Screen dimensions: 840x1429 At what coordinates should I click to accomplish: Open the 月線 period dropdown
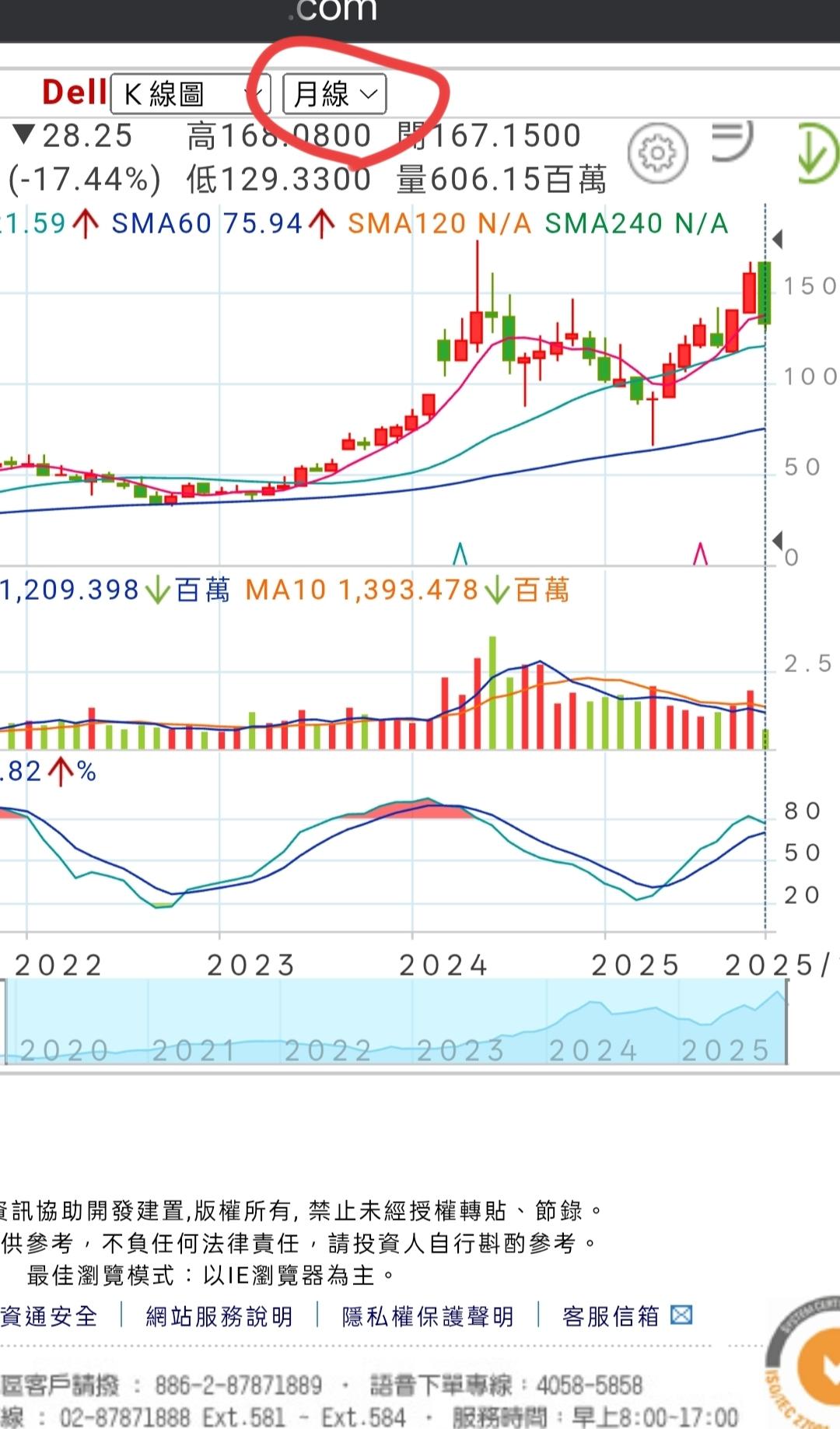point(334,94)
